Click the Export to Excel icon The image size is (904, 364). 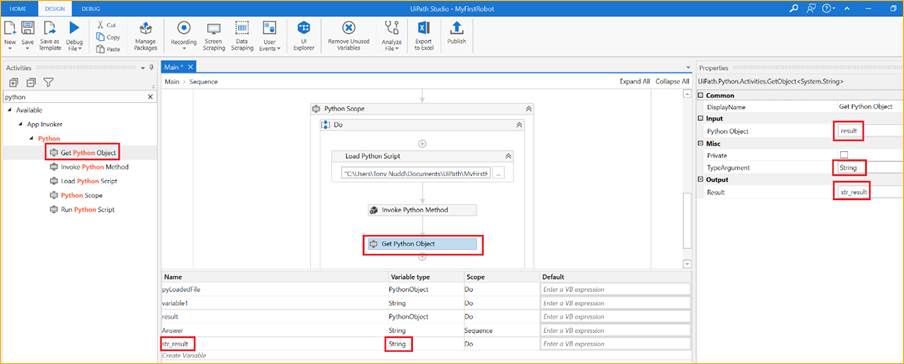coord(424,36)
